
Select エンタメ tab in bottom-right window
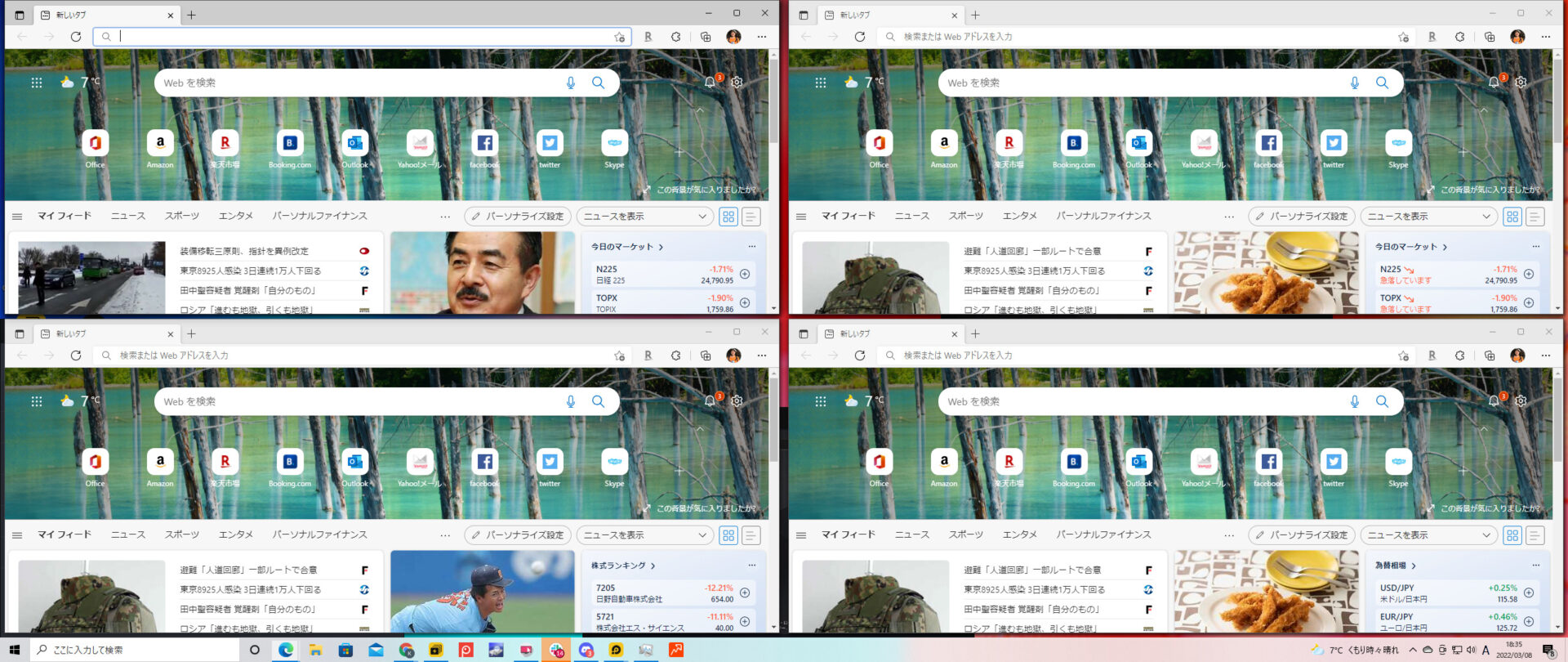[1020, 535]
